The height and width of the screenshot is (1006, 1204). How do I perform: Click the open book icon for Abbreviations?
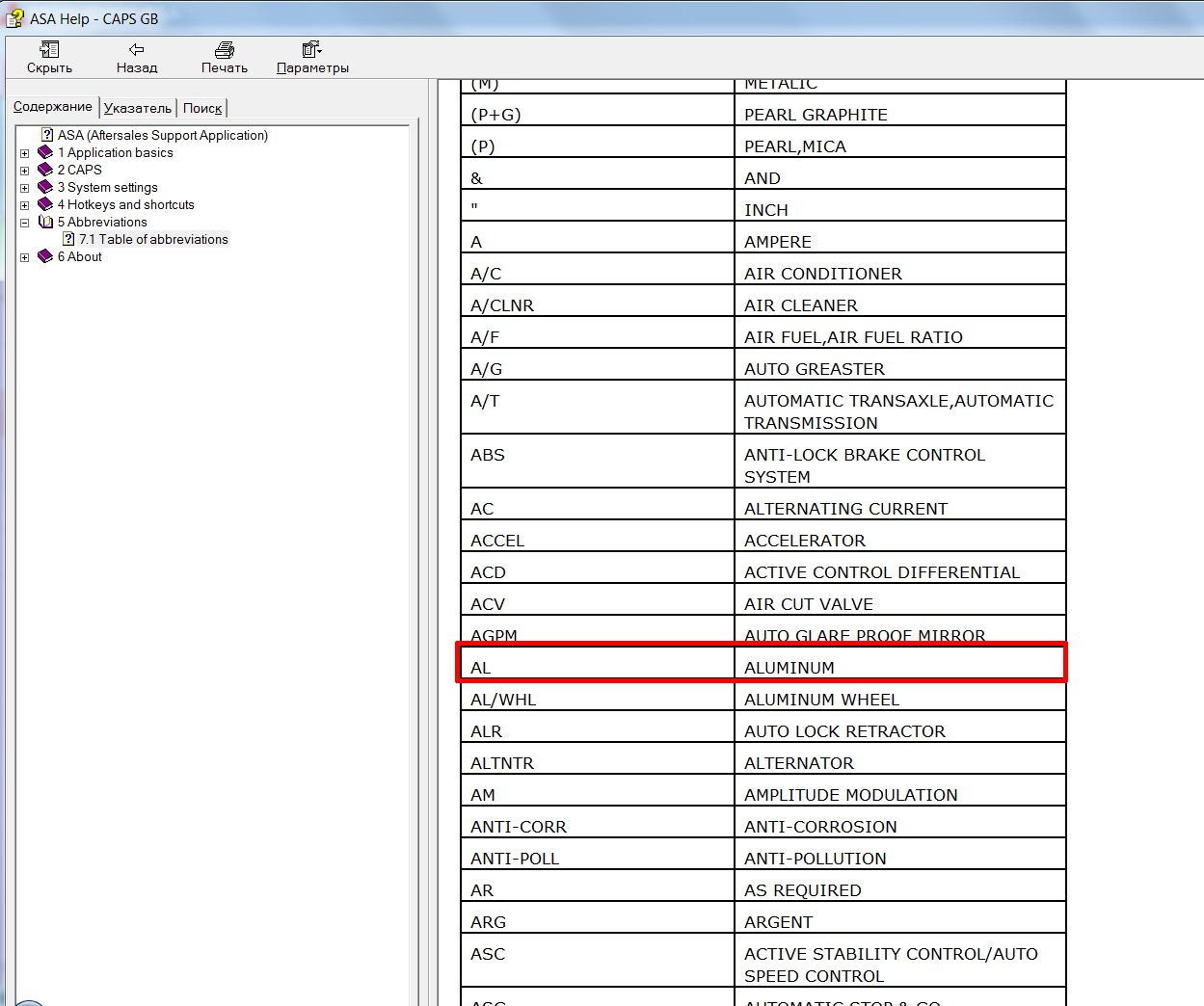(45, 222)
